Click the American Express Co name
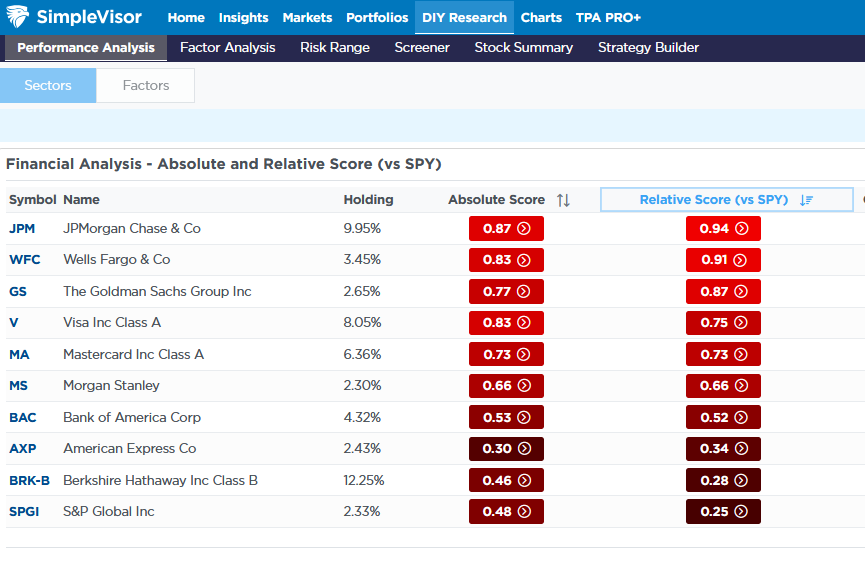Viewport: 865px width, 563px height. 130,448
